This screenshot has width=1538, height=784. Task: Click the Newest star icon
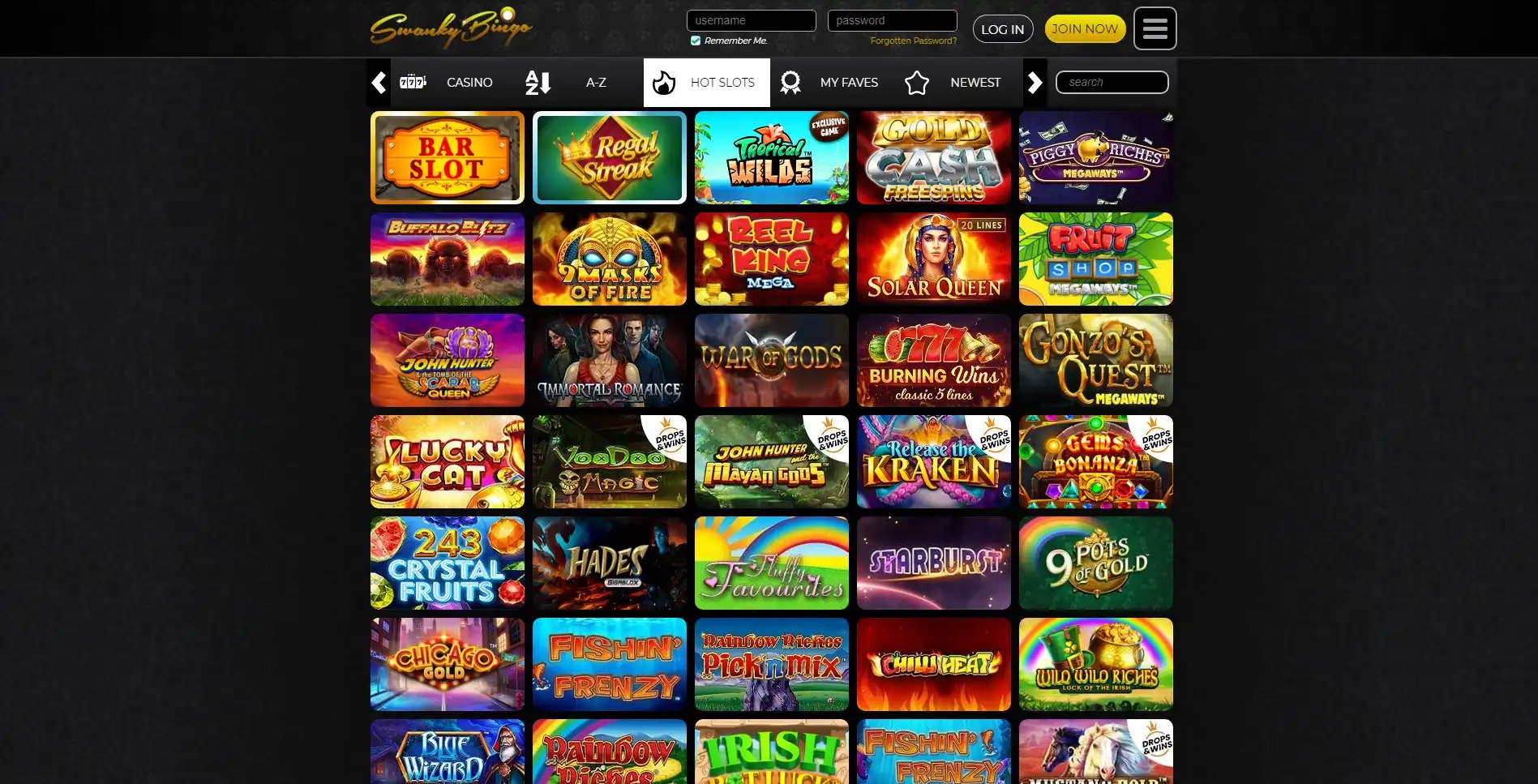[x=916, y=82]
